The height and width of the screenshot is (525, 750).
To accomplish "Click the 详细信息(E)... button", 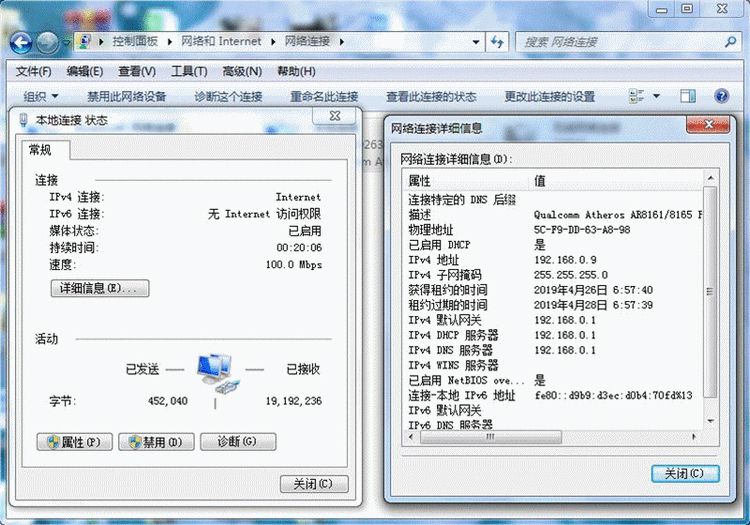I will (x=100, y=288).
